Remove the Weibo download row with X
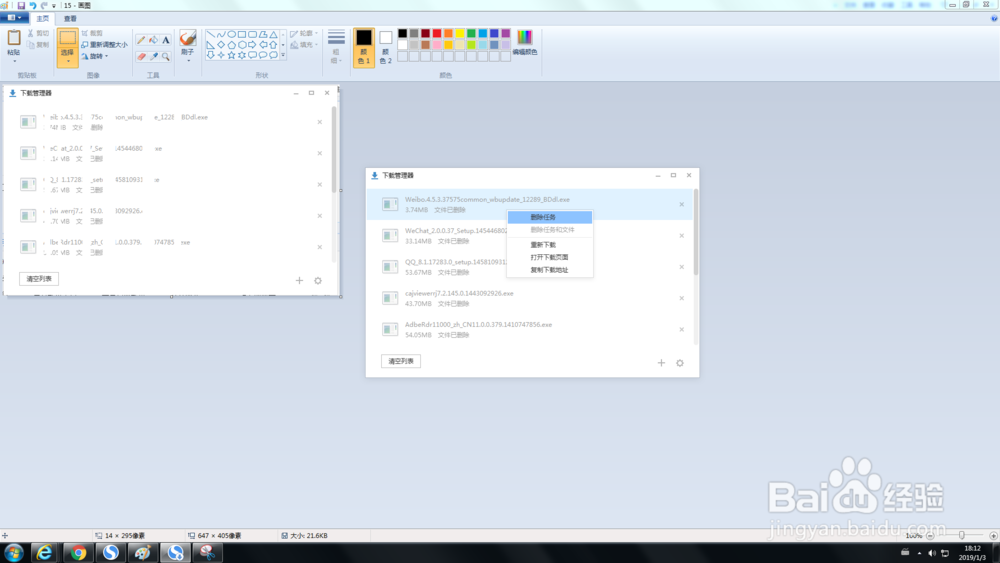Screen dimensions: 1000x563 pyautogui.click(x=682, y=205)
